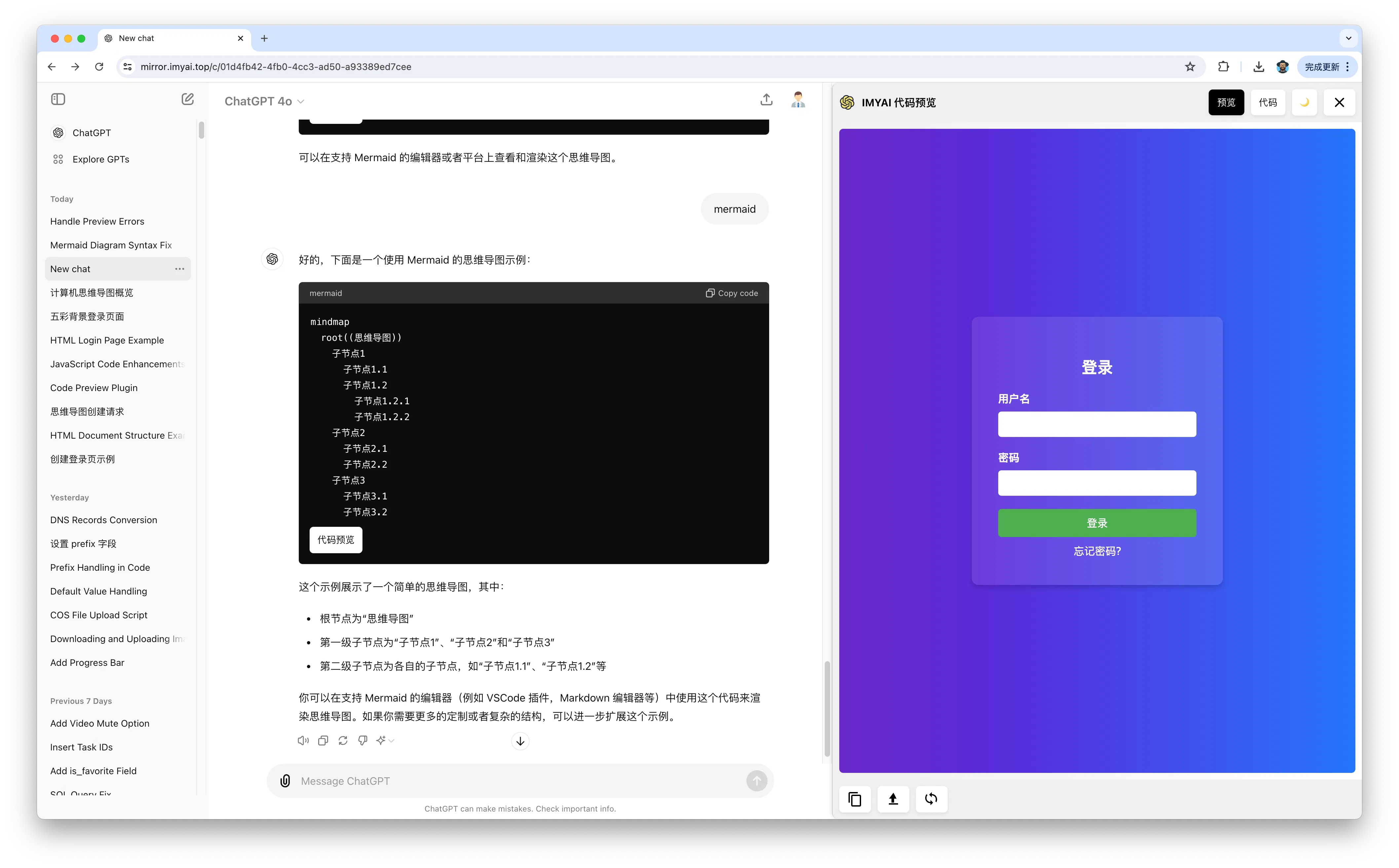Open browser extensions puzzle icon
Screen dimensions: 1399x868
point(1223,67)
